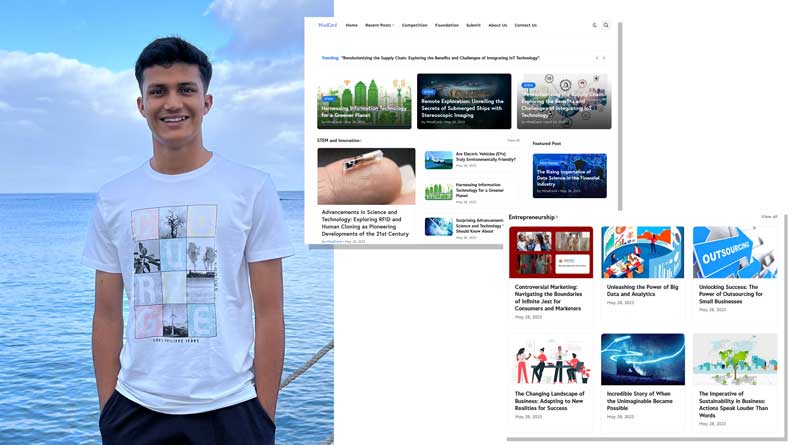
Task: Open The Changing Landscape of Business title
Action: tap(549, 401)
